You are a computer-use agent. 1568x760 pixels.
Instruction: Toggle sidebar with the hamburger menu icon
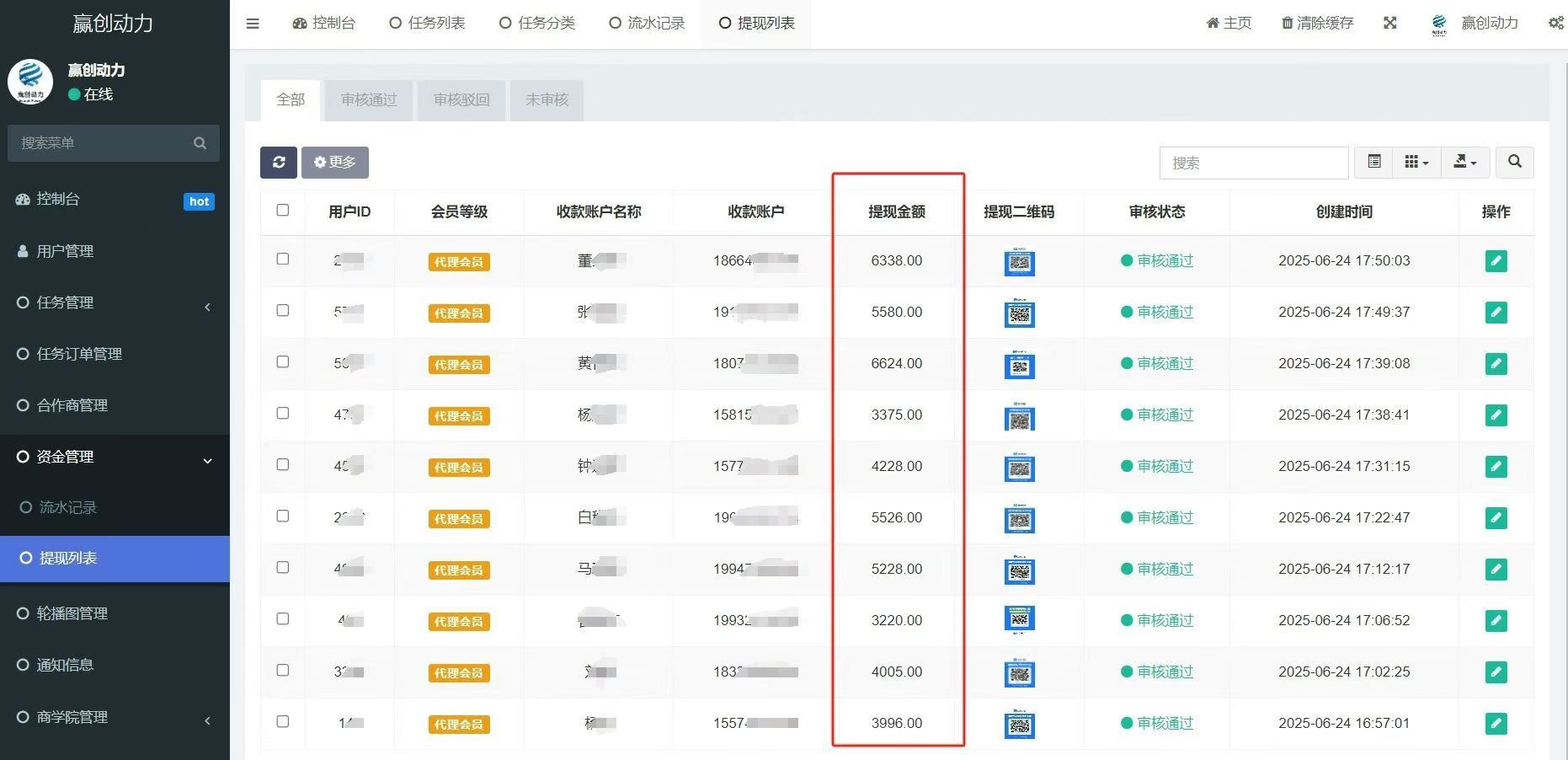(x=253, y=24)
